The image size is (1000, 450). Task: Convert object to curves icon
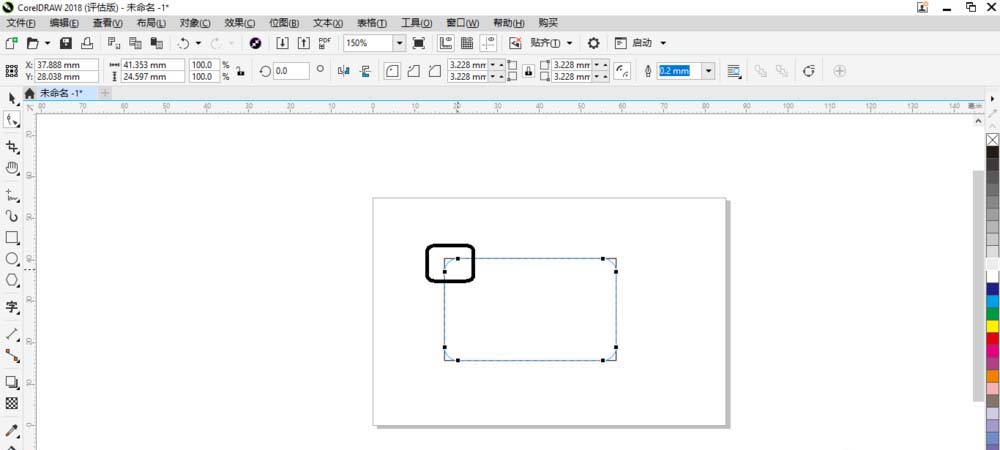pyautogui.click(x=809, y=71)
